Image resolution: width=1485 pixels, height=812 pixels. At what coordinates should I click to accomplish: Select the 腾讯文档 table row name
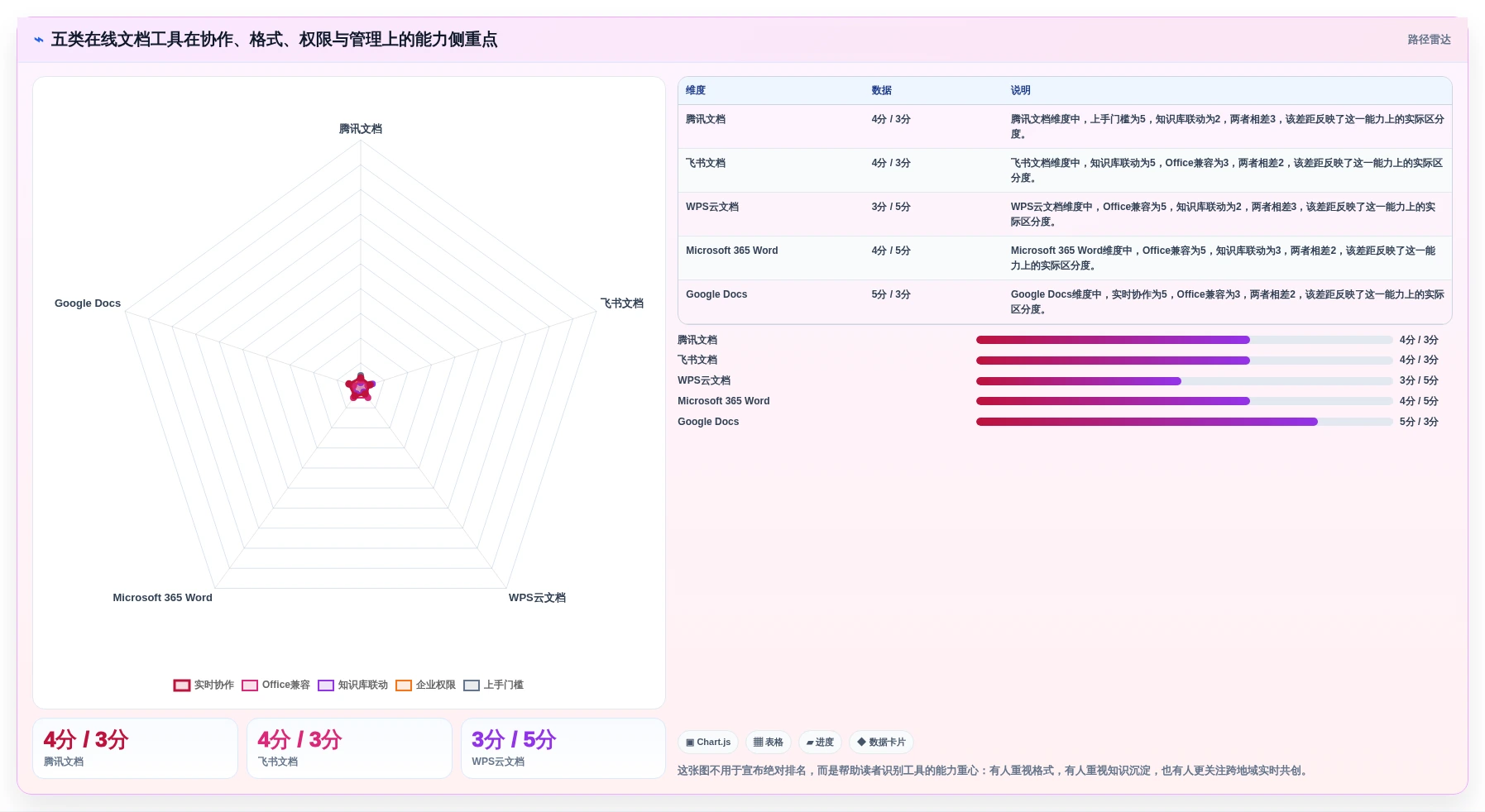(x=706, y=119)
